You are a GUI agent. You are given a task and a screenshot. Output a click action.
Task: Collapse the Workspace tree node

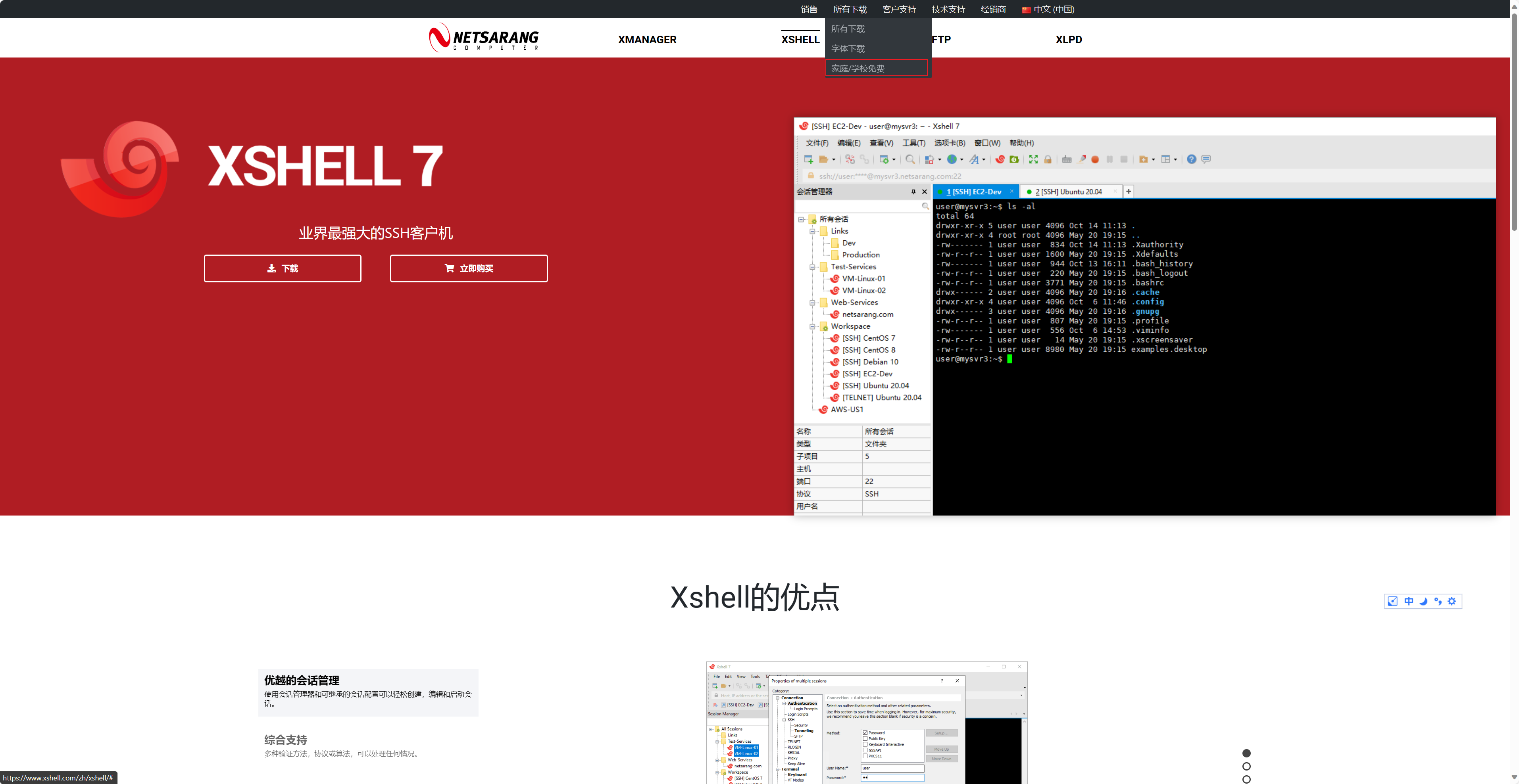(x=813, y=327)
